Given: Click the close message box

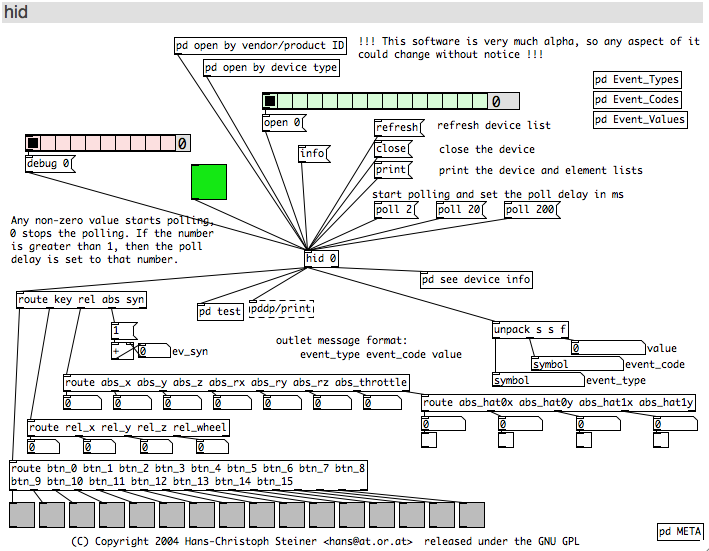Looking at the screenshot, I should tap(393, 149).
